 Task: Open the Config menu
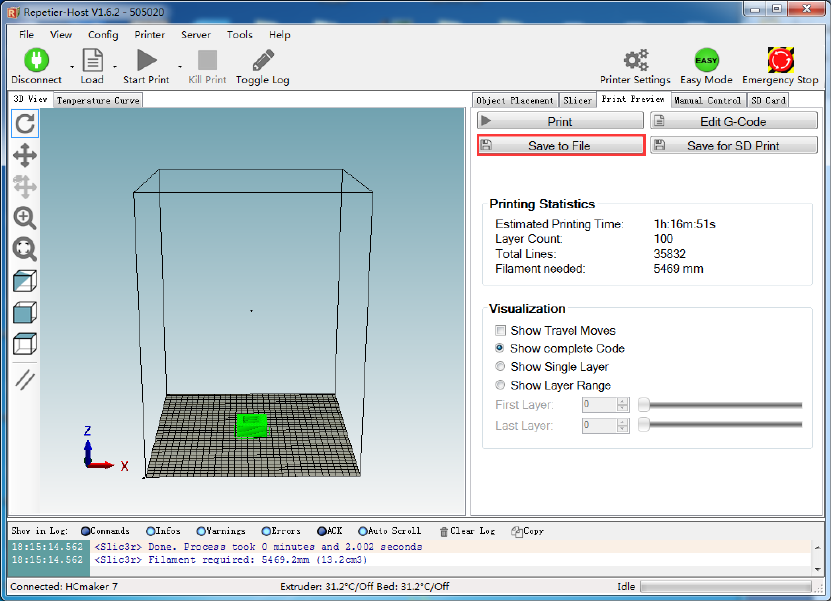click(103, 34)
